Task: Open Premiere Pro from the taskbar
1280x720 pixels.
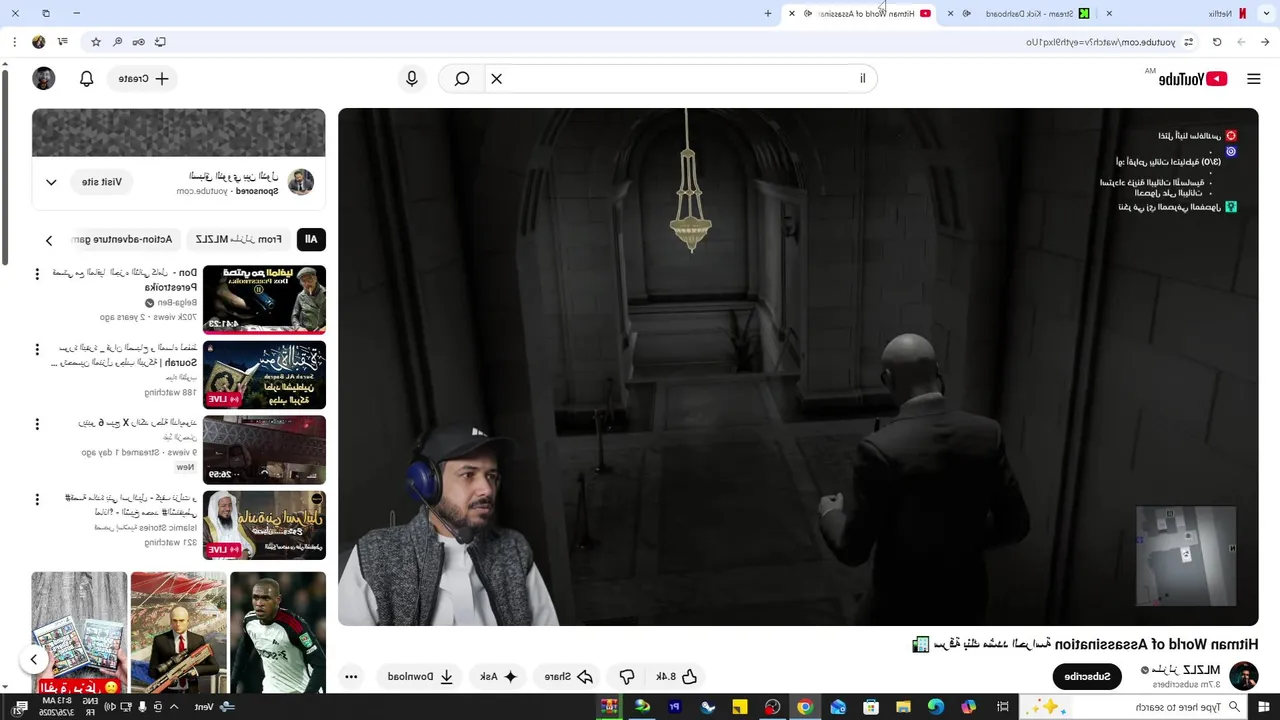Action: pos(675,707)
